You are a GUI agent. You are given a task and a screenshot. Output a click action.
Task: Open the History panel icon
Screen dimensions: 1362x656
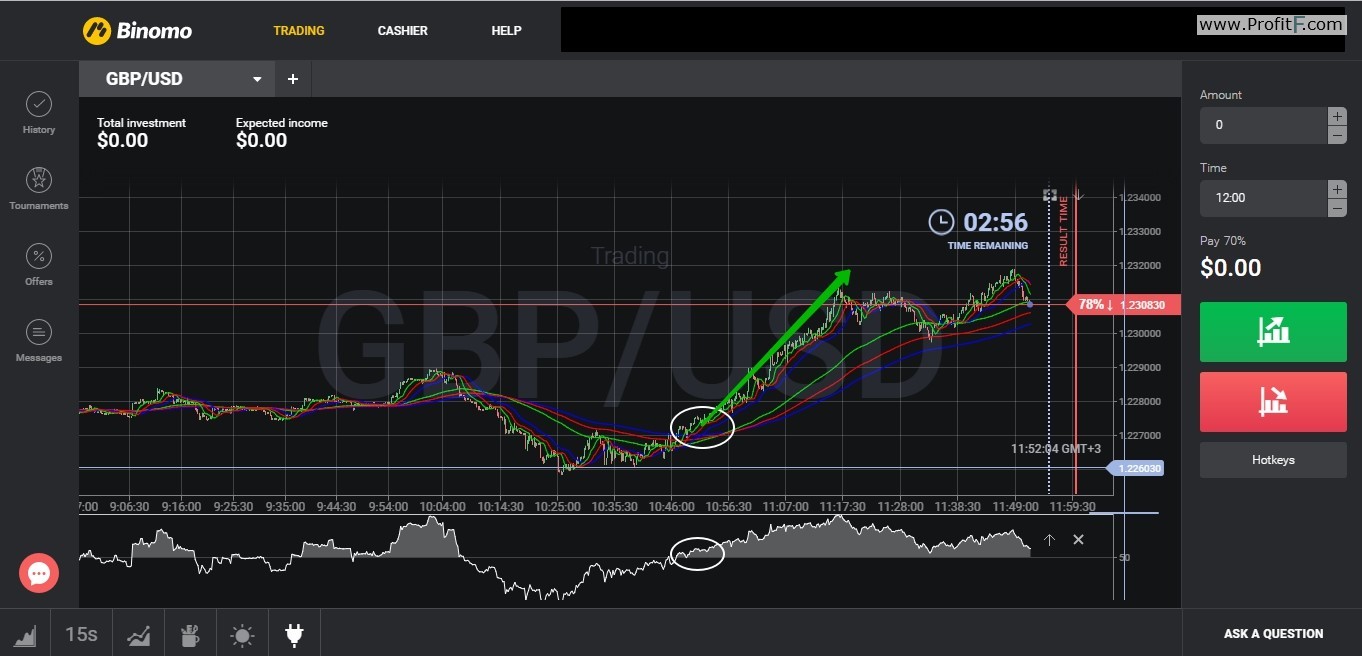tap(39, 105)
